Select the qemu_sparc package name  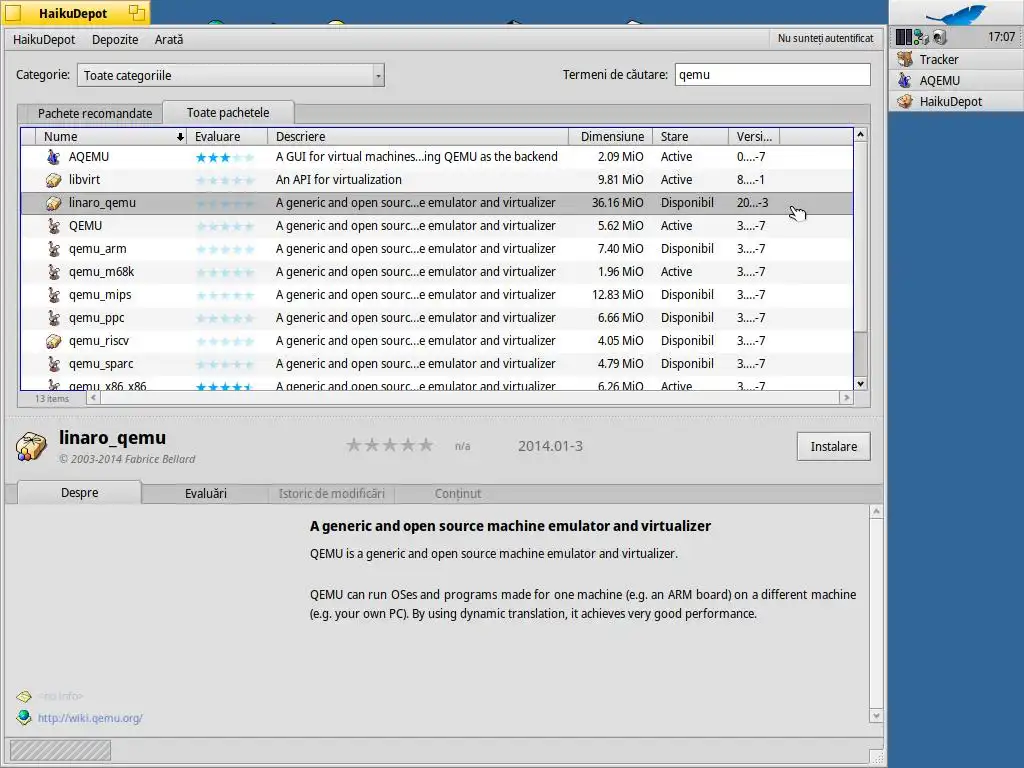[x=101, y=364]
